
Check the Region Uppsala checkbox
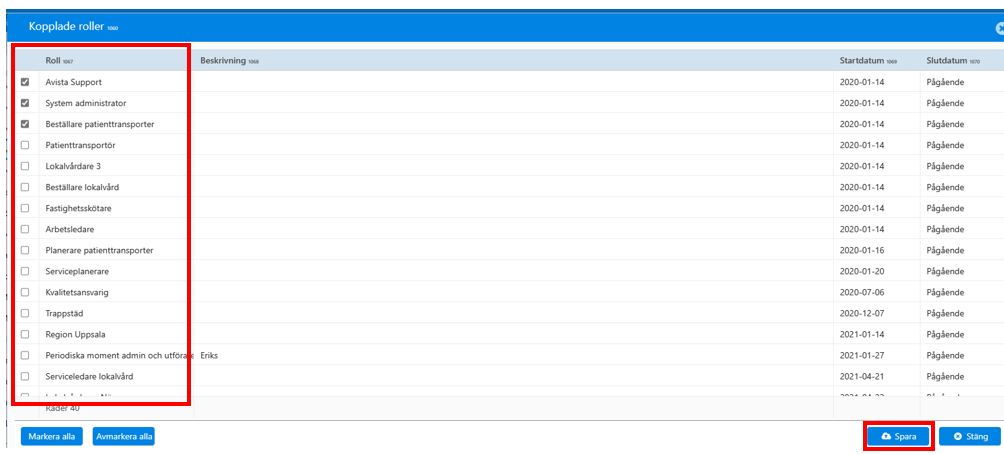(25, 334)
